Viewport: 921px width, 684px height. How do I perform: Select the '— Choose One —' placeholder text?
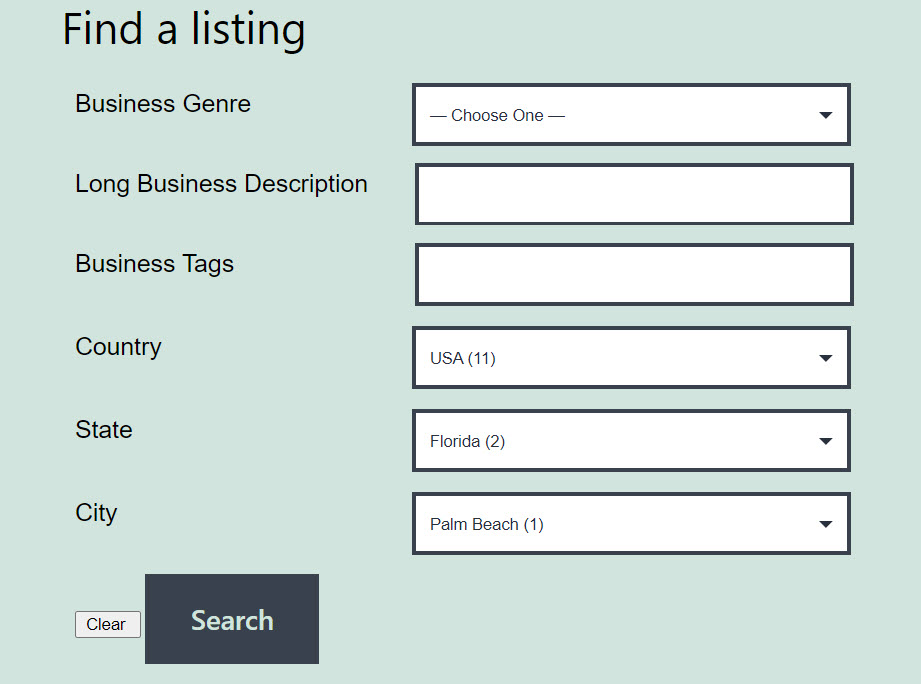pyautogui.click(x=497, y=116)
